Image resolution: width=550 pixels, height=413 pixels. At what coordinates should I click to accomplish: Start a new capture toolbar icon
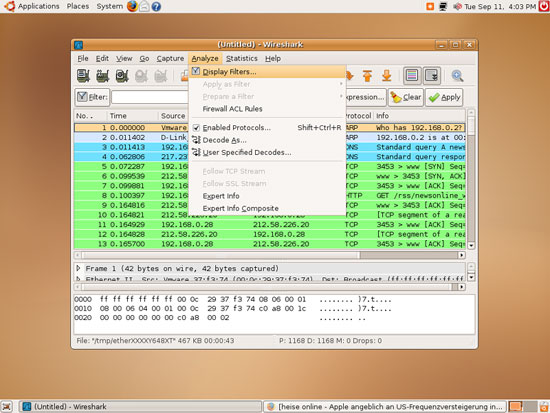click(x=122, y=76)
